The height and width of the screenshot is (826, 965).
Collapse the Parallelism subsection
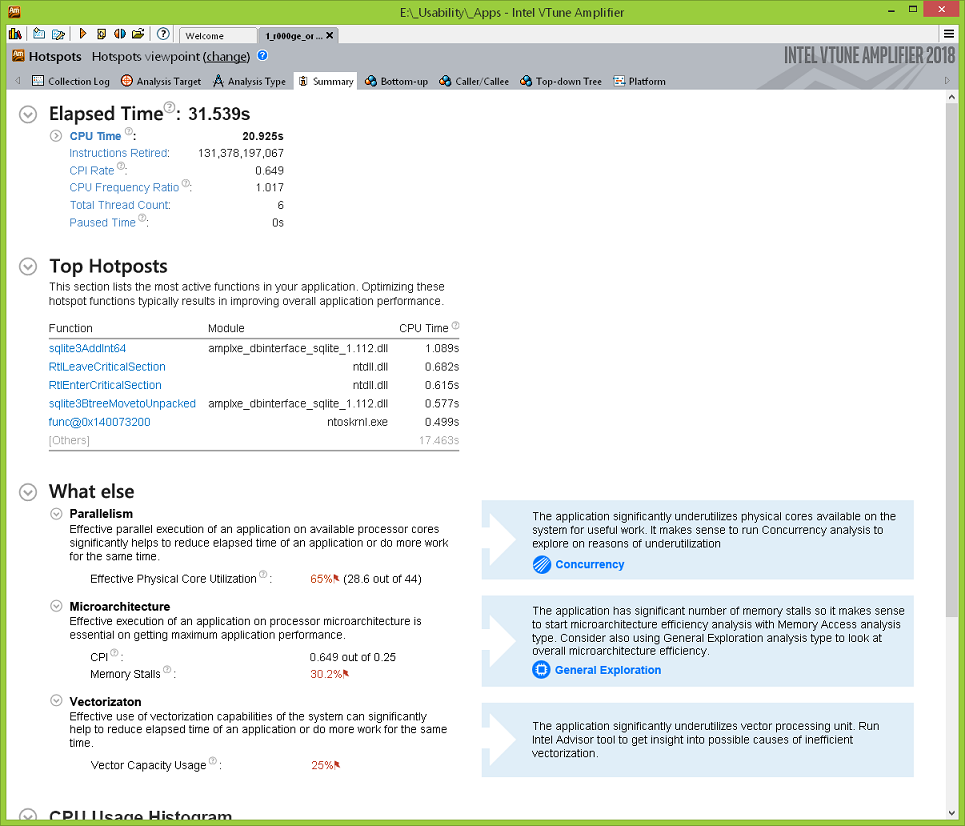click(x=56, y=514)
